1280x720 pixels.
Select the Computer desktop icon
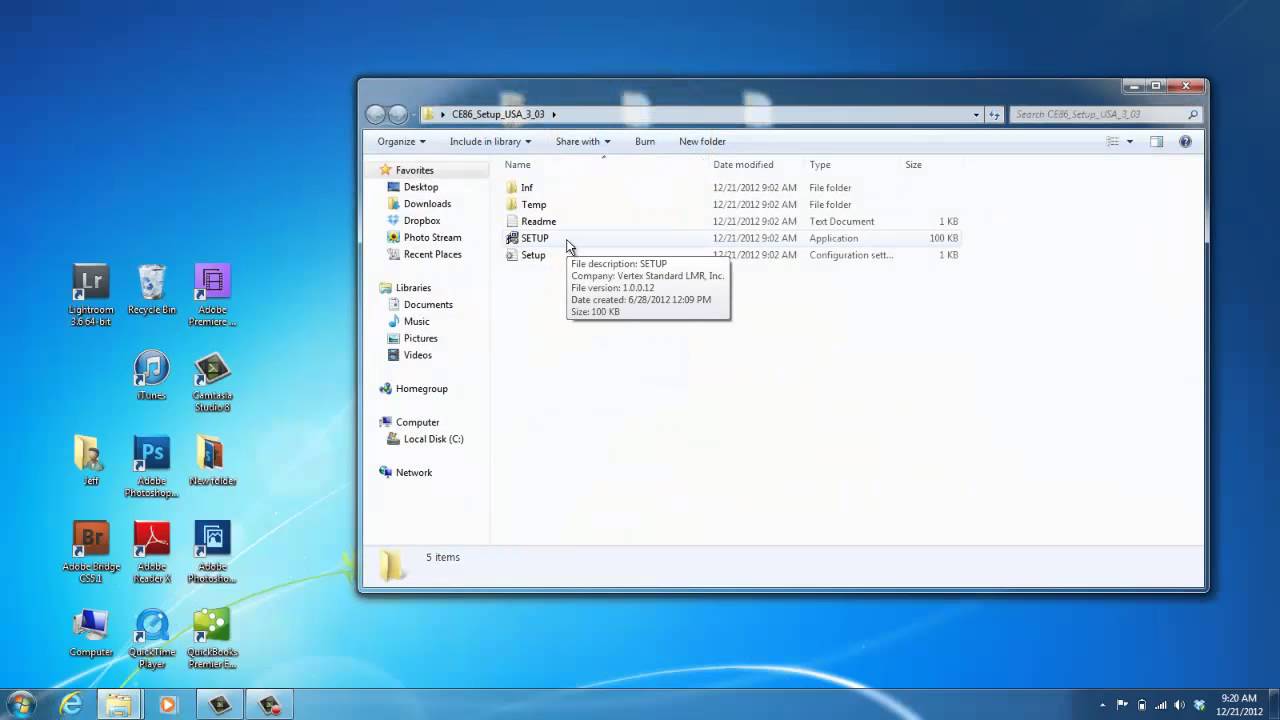click(91, 633)
